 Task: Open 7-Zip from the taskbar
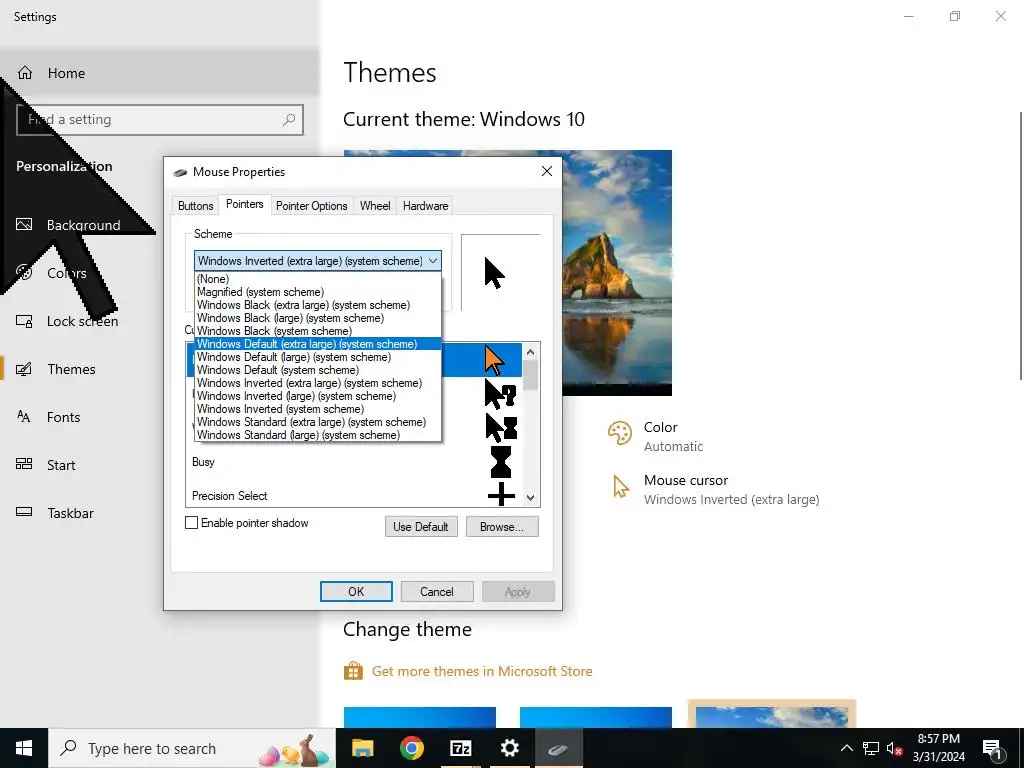(460, 748)
